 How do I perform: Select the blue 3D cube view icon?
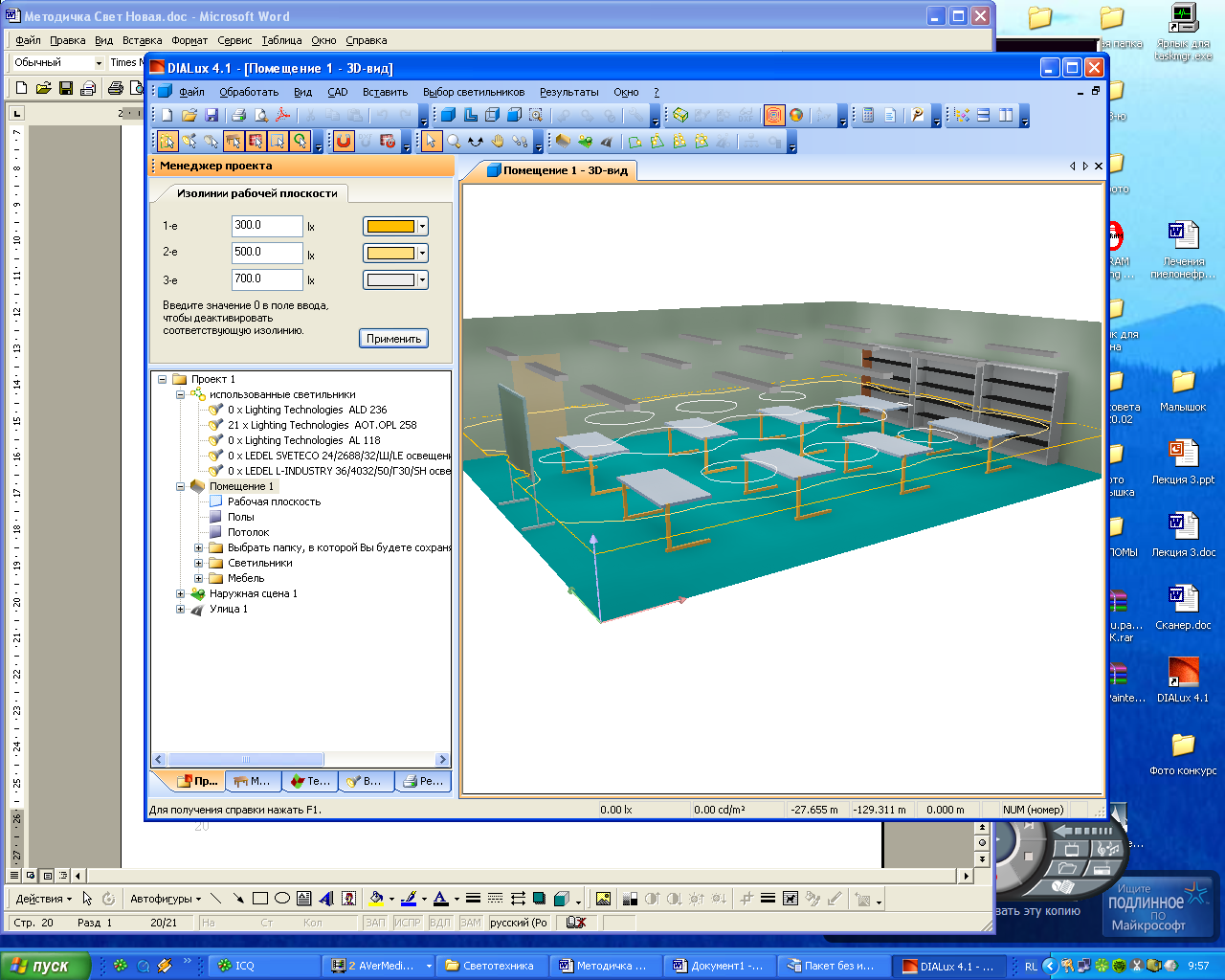tap(448, 115)
